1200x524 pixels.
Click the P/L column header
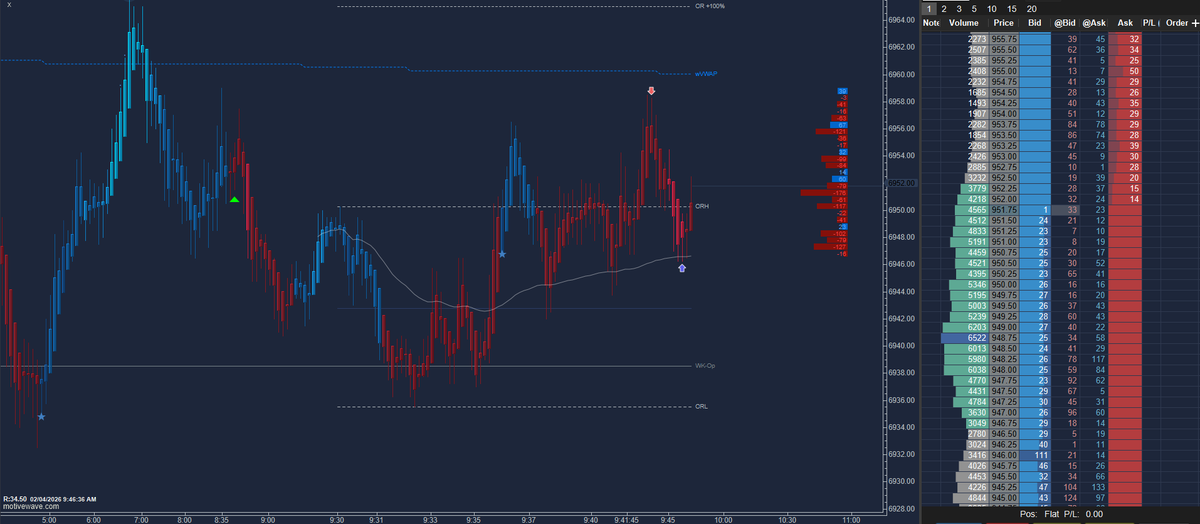point(1150,23)
